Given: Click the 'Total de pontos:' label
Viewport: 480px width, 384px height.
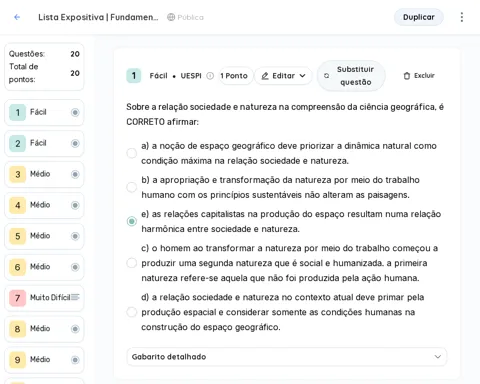Looking at the screenshot, I should [23, 73].
